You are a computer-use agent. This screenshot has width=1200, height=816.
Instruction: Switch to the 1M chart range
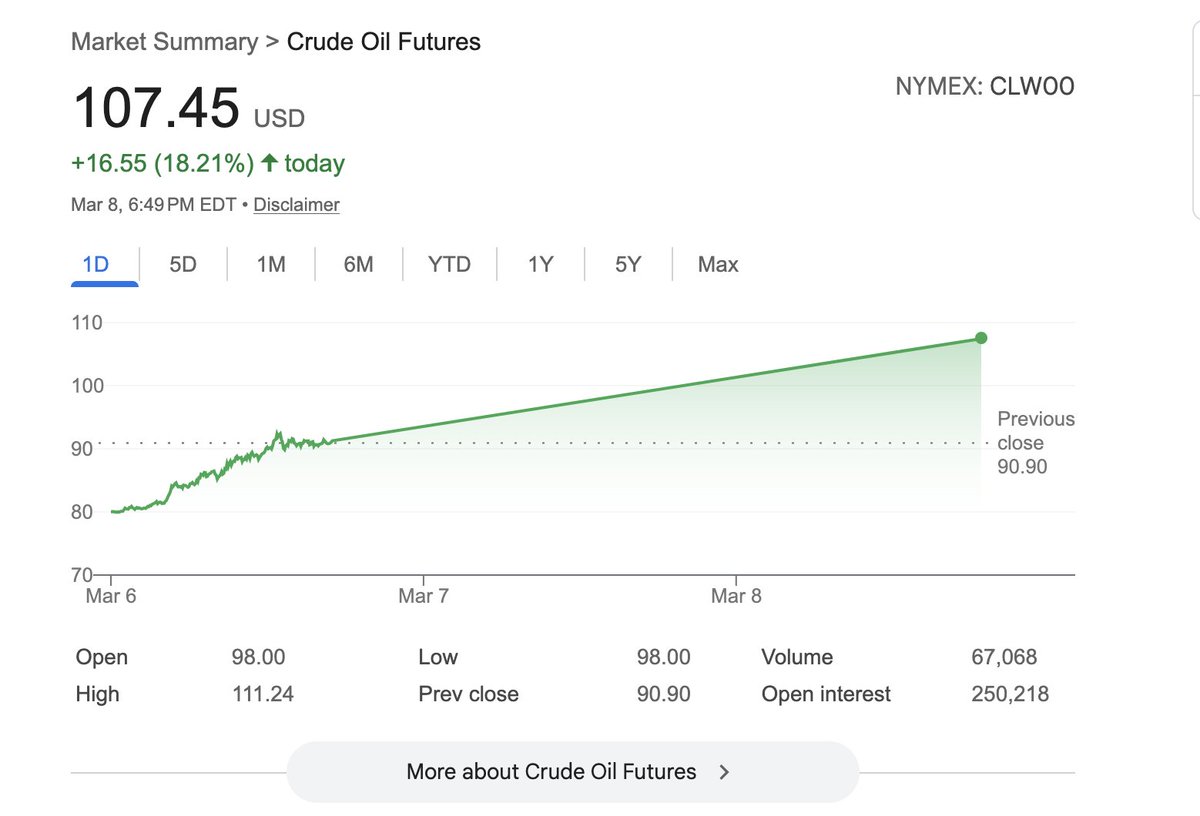tap(271, 265)
